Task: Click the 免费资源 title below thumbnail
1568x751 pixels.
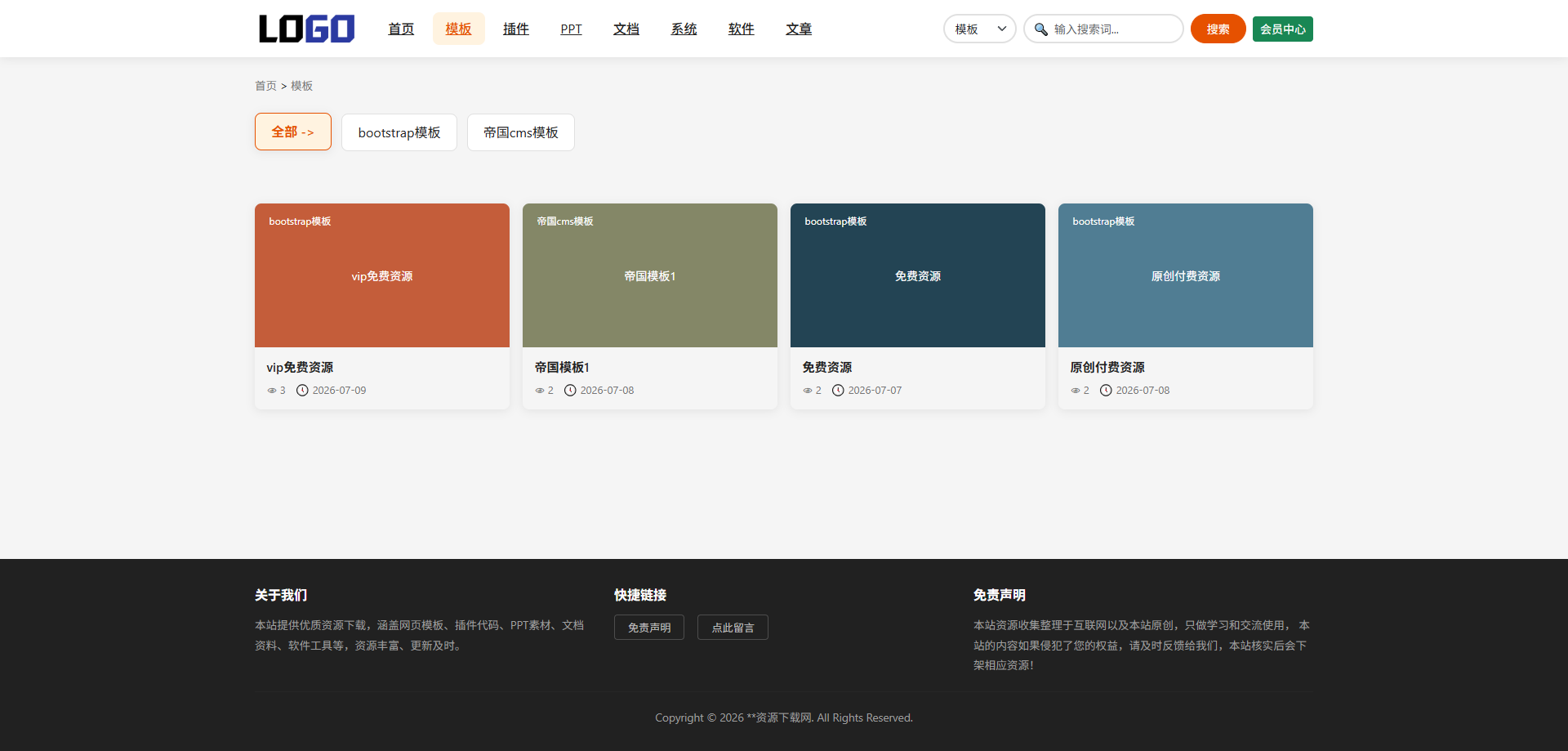Action: [x=826, y=368]
